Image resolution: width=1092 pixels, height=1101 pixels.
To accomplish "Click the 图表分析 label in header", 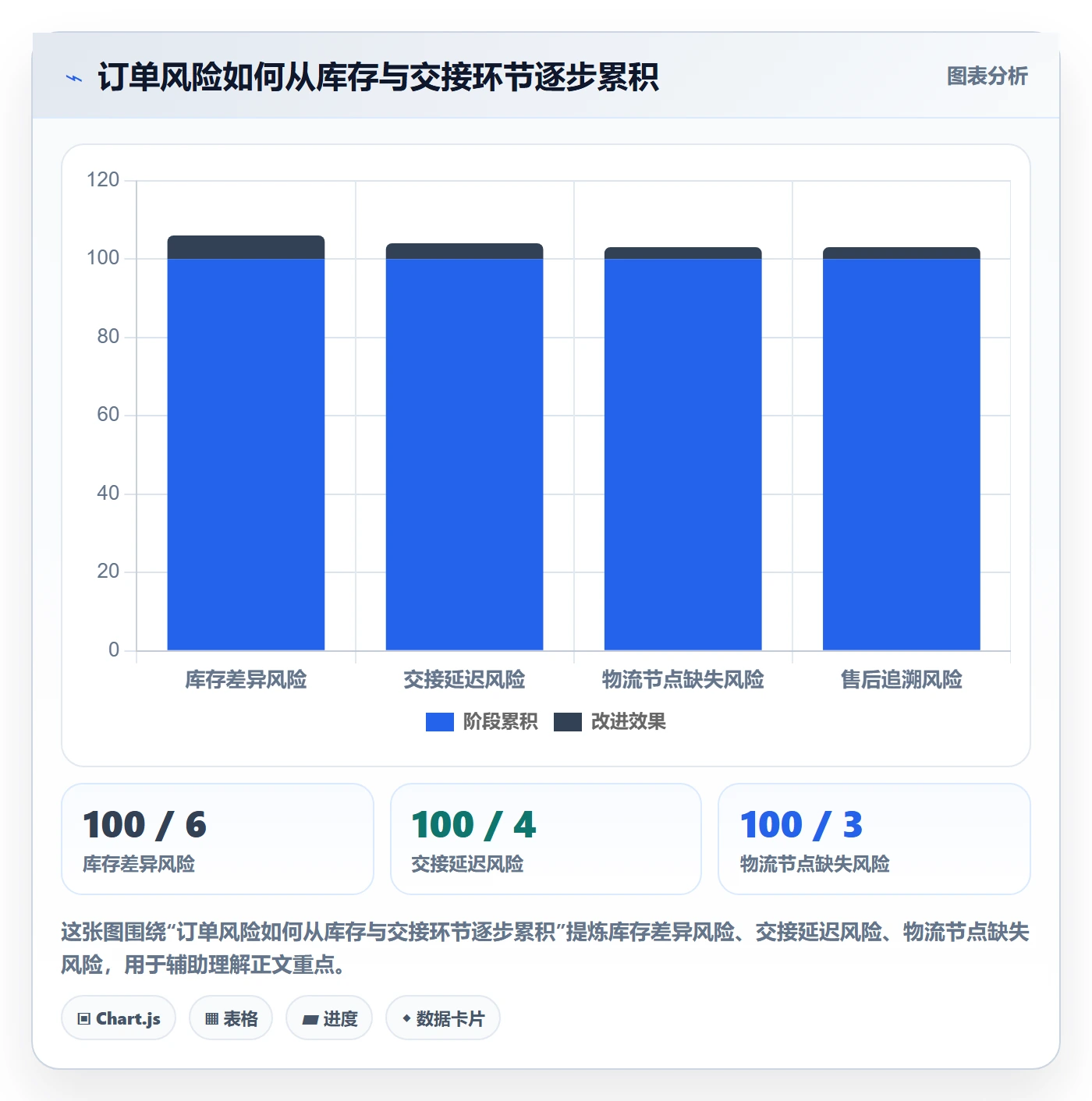I will pos(987,76).
